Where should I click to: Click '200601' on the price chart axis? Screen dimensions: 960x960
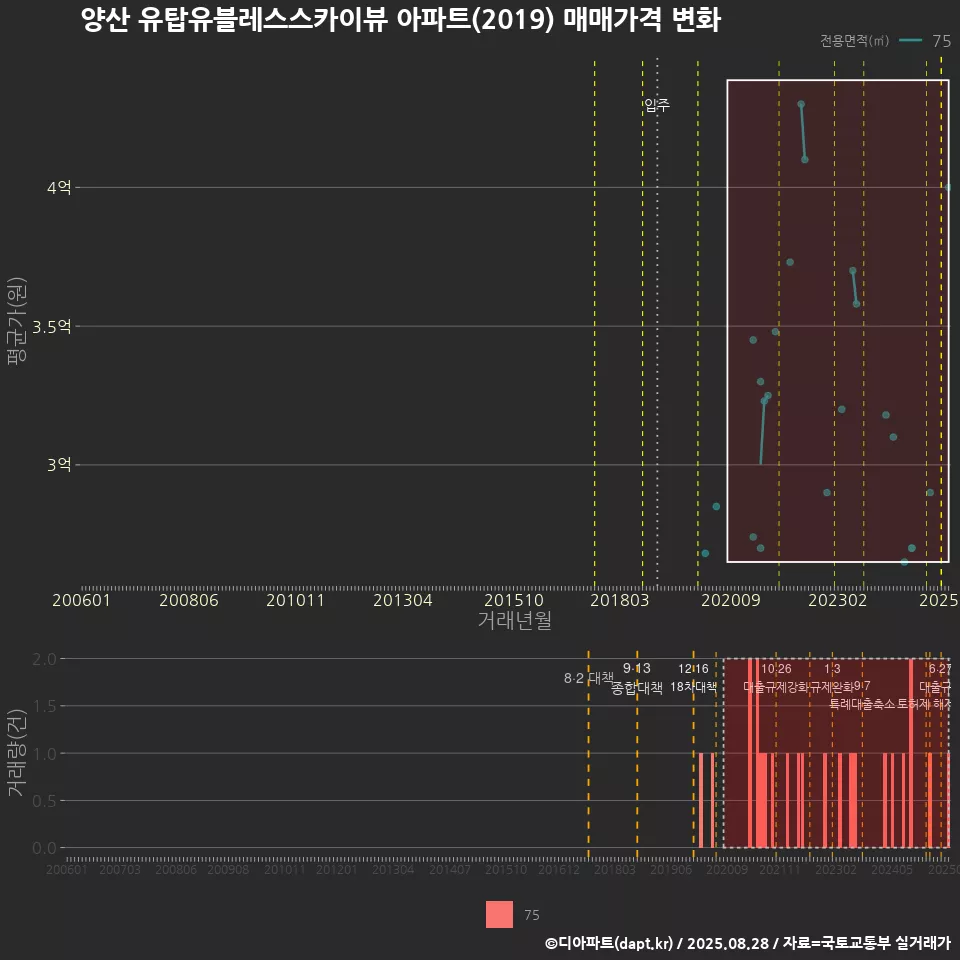81,600
